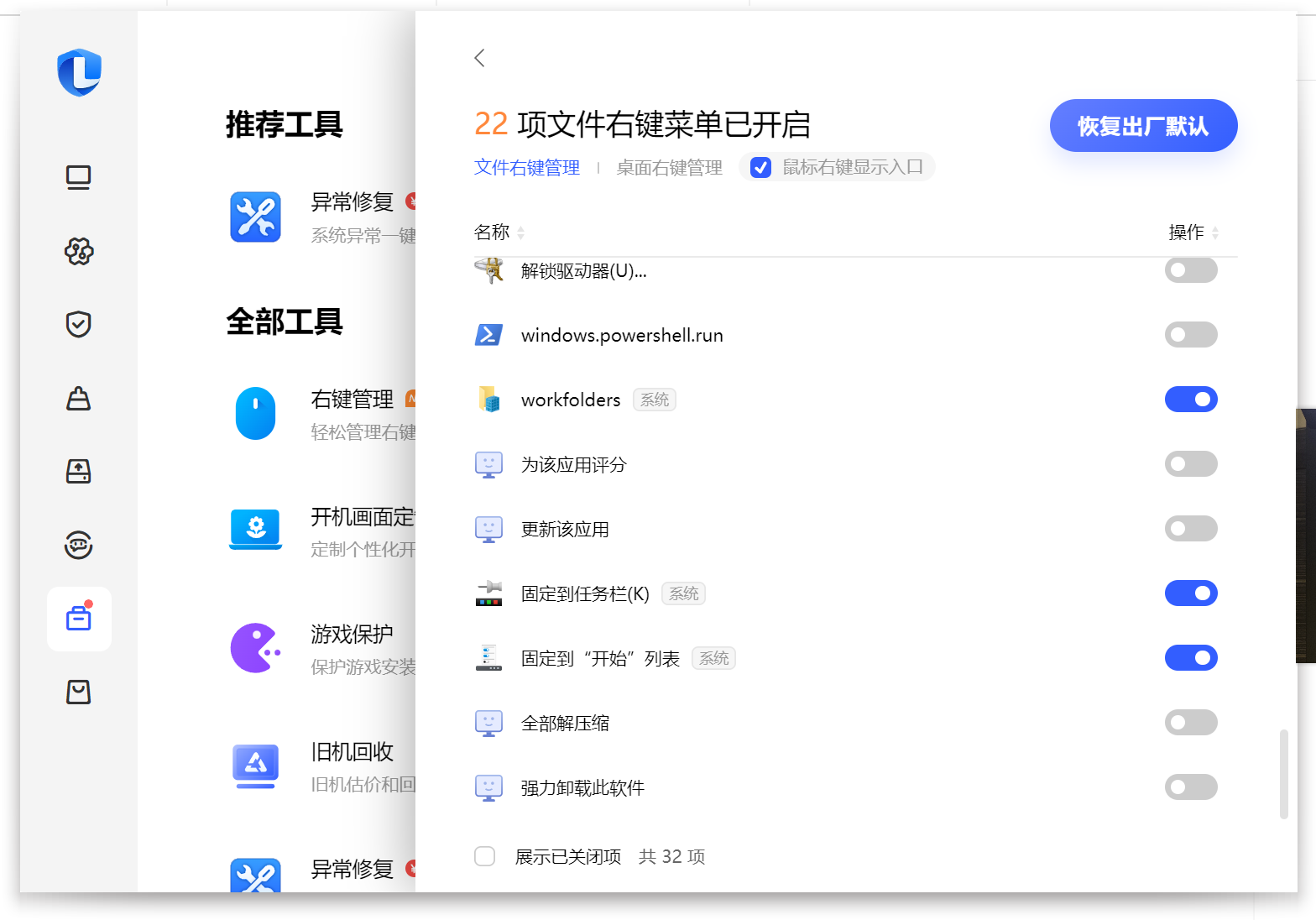This screenshot has width=1316, height=920.
Task: Go back using the left chevron
Action: tap(479, 58)
